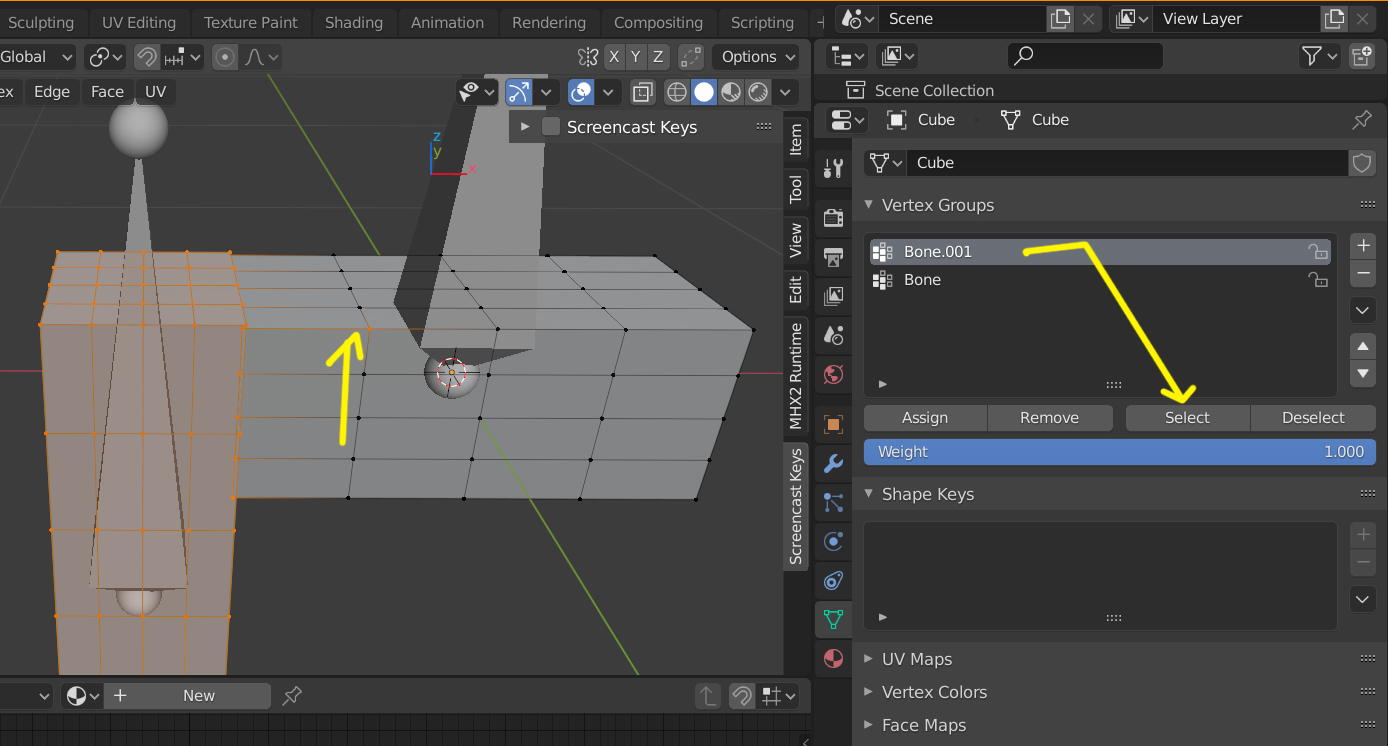The width and height of the screenshot is (1388, 746).
Task: Open the Options dropdown
Action: [760, 57]
